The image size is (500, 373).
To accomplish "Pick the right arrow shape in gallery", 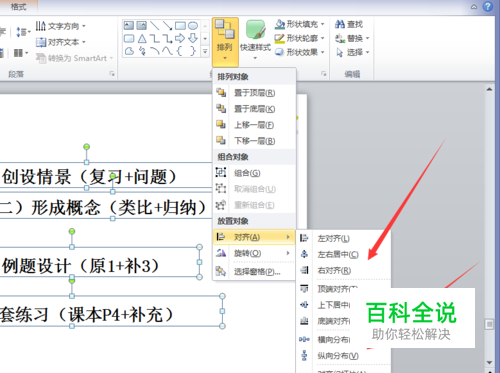I will pyautogui.click(x=180, y=38).
